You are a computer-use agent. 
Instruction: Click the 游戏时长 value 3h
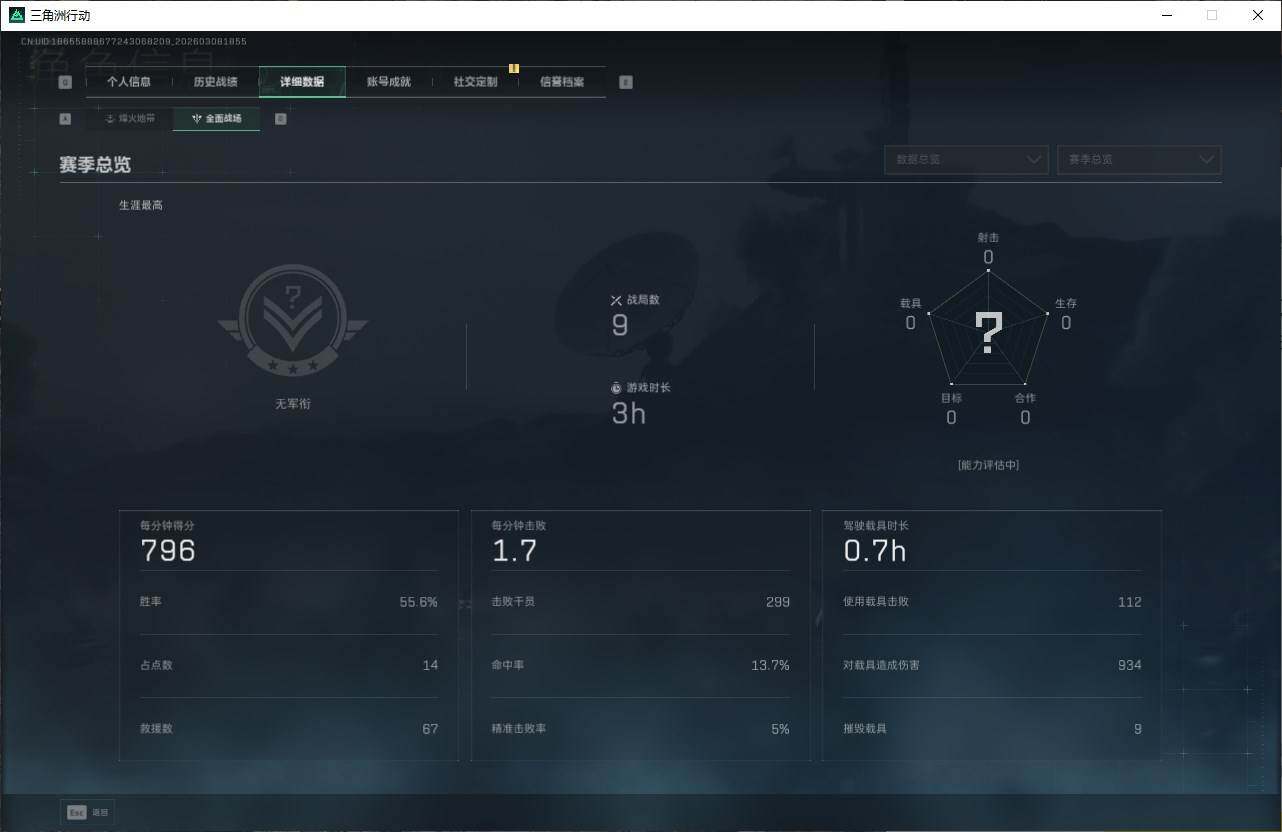click(x=628, y=413)
